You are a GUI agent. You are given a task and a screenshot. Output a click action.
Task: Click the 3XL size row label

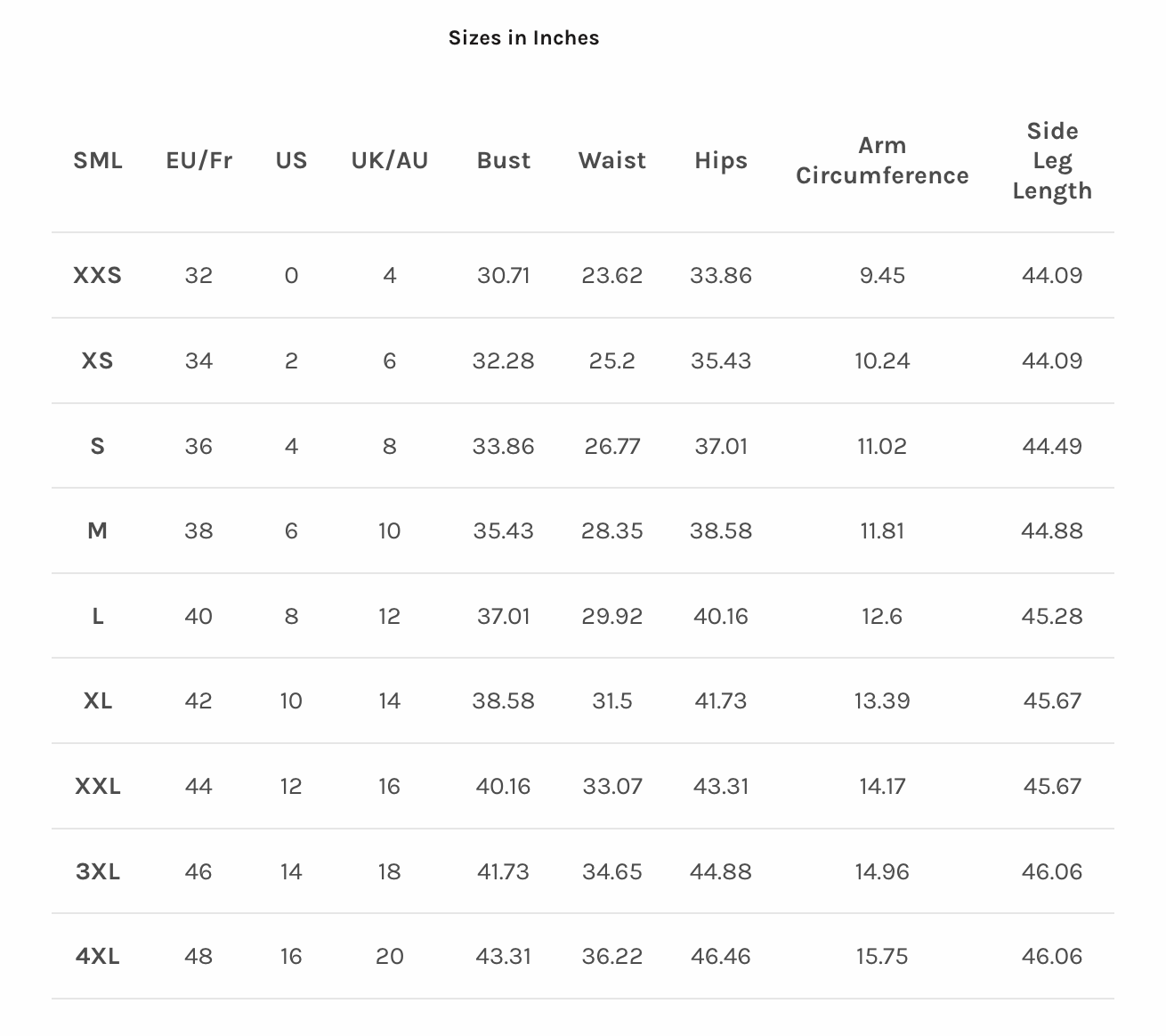point(98,871)
